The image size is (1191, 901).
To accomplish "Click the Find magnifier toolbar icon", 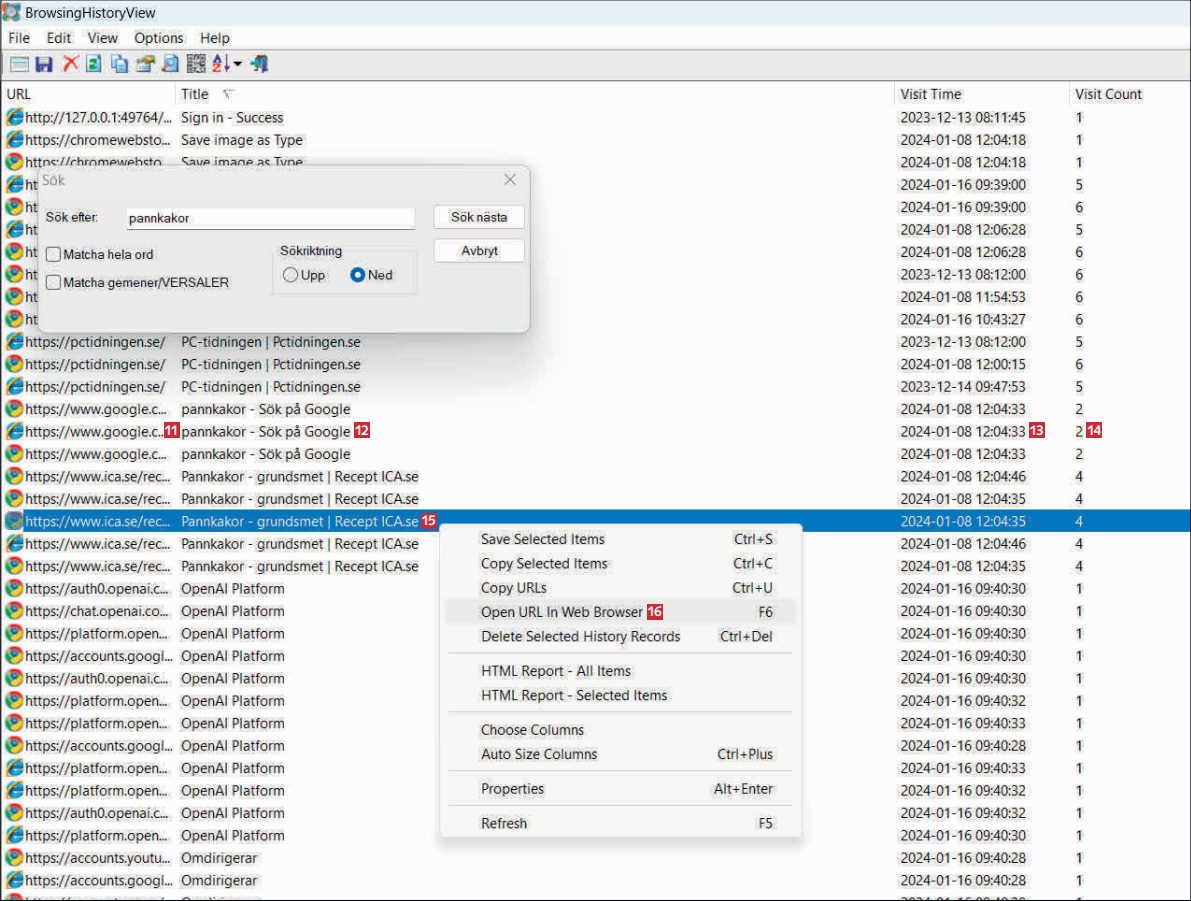I will [170, 64].
